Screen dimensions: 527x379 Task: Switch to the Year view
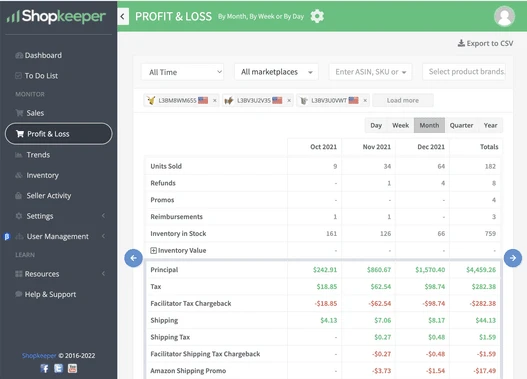click(x=490, y=125)
